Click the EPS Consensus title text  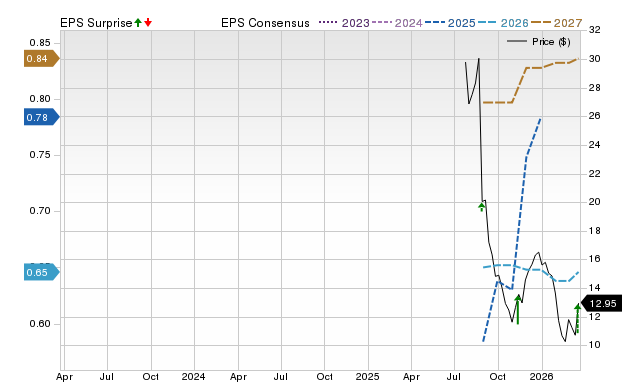pyautogui.click(x=265, y=23)
